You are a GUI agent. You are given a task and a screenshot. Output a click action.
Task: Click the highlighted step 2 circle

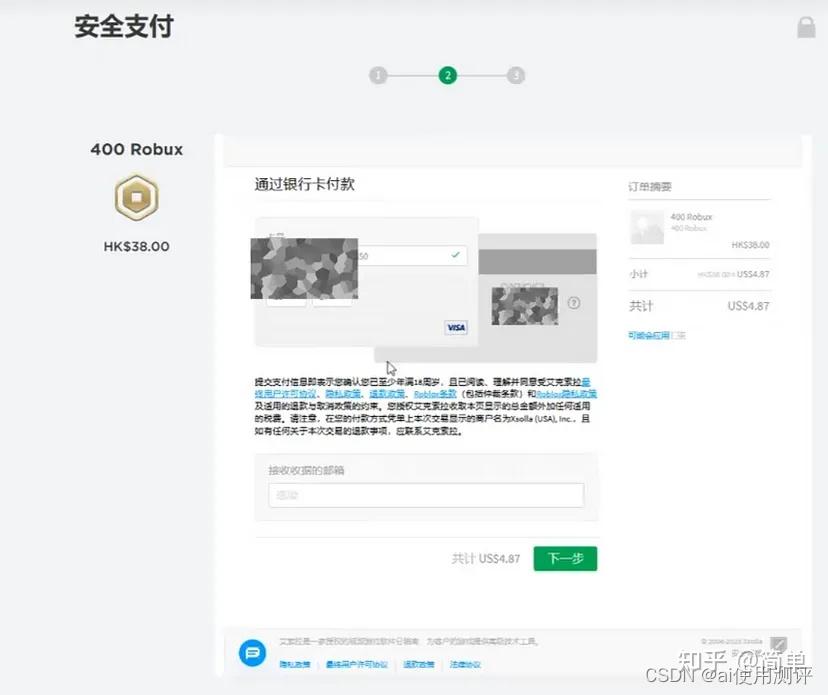pyautogui.click(x=447, y=75)
